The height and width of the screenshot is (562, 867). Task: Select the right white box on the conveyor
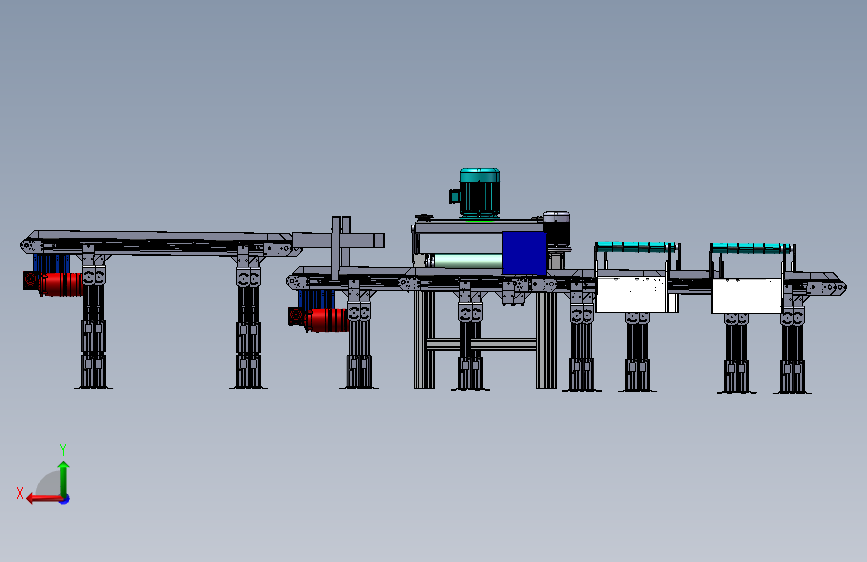tap(746, 296)
